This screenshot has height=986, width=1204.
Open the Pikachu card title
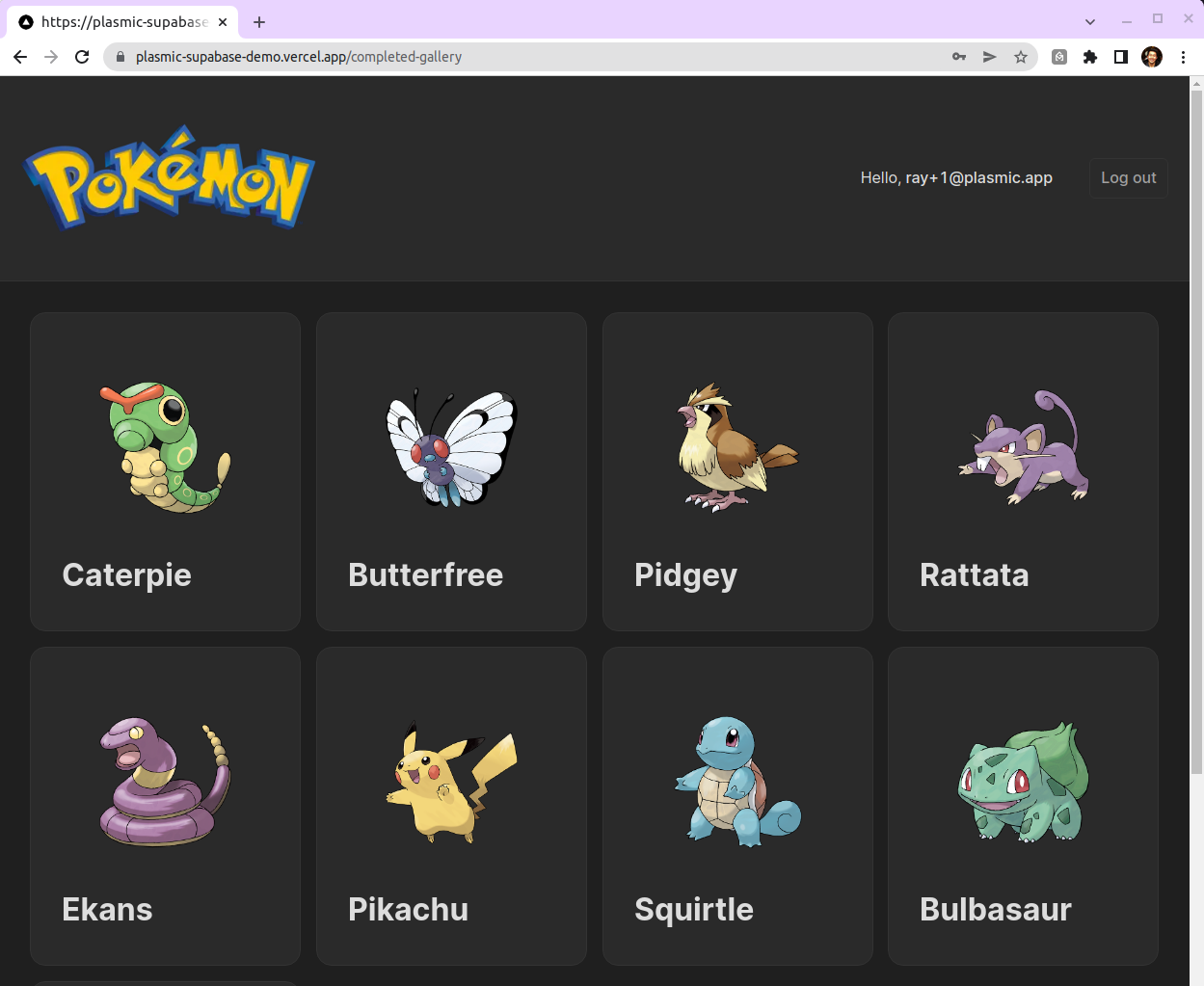(408, 910)
